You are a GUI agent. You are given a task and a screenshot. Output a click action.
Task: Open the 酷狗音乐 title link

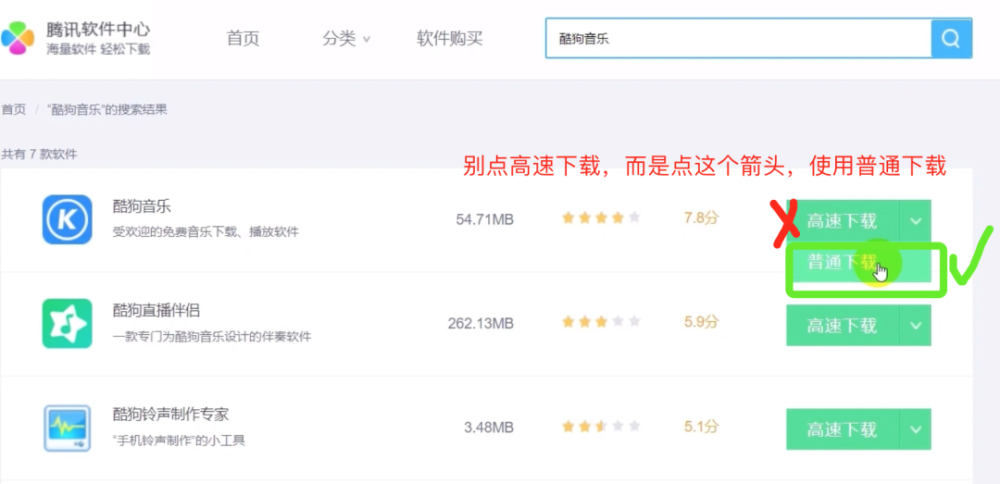(x=142, y=207)
